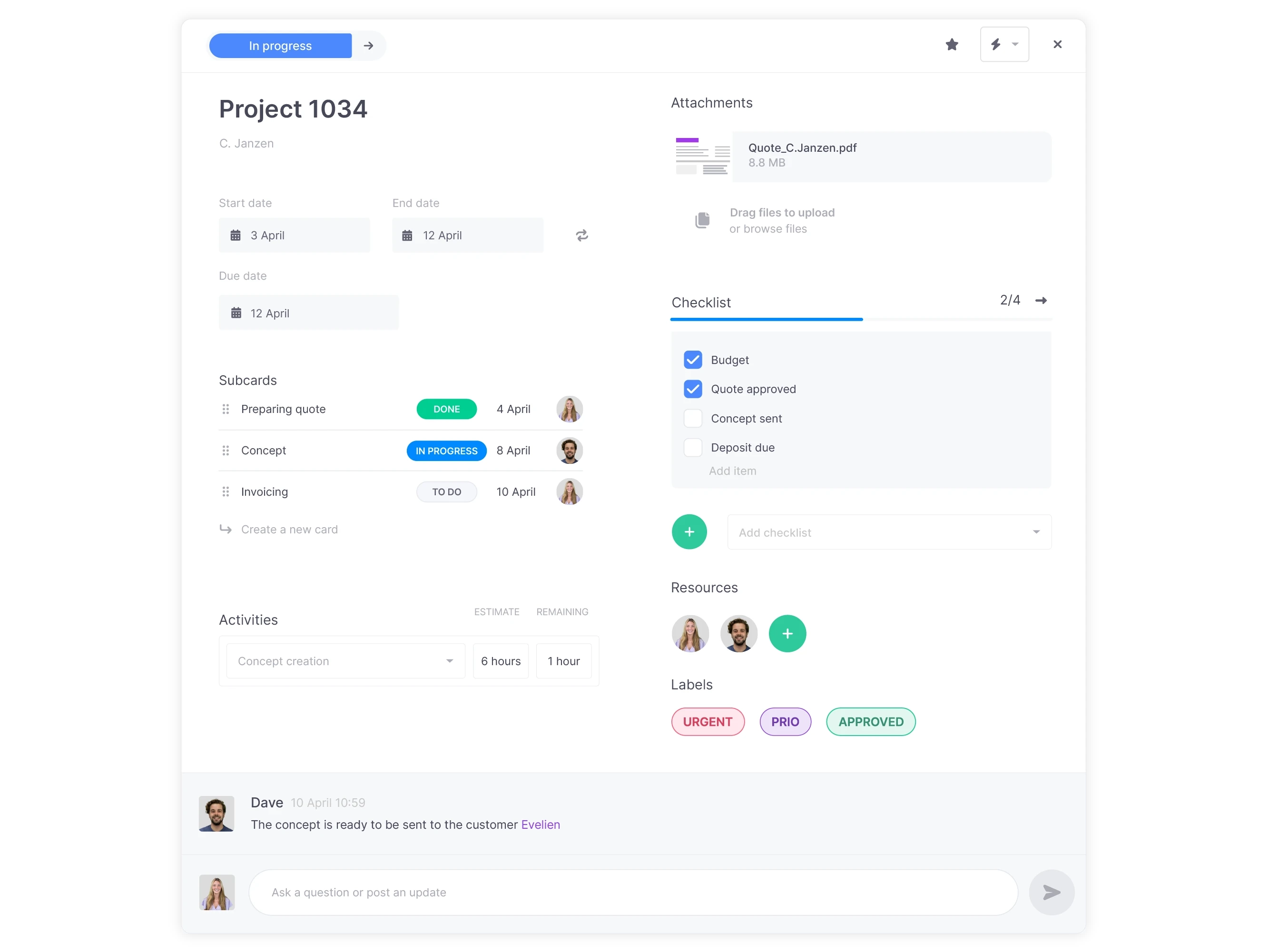Image resolution: width=1269 pixels, height=952 pixels.
Task: Toggle the Deposit due checkbox
Action: tap(692, 447)
